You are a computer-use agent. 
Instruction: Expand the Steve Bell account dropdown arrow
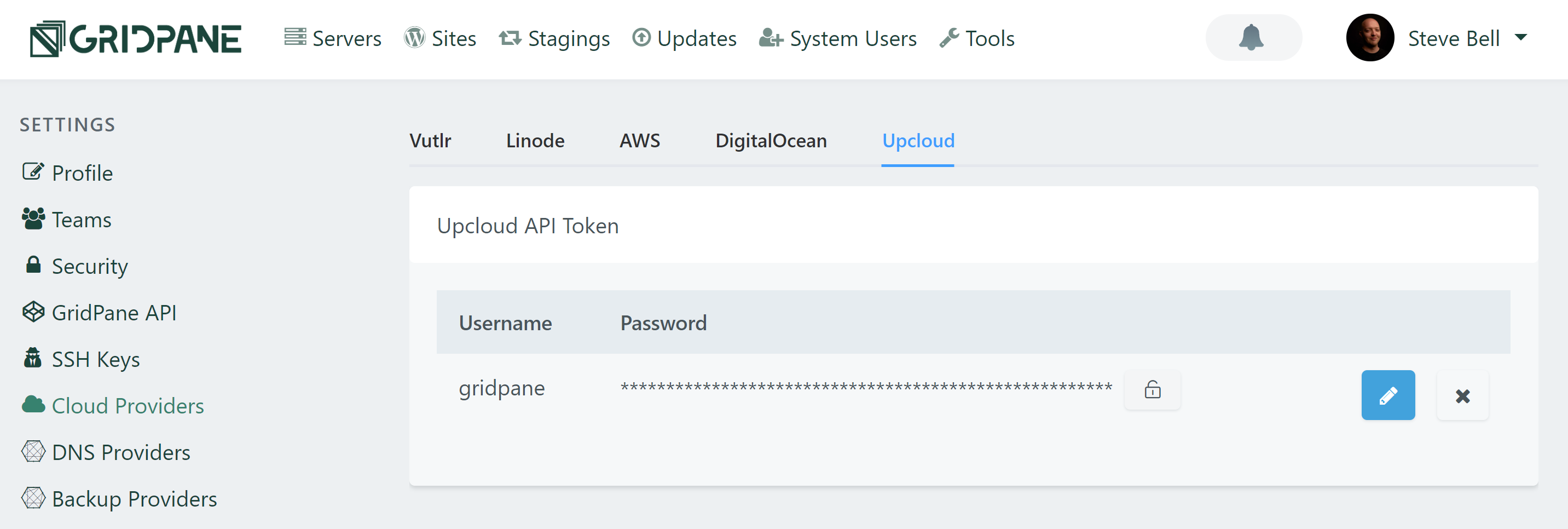coord(1520,38)
